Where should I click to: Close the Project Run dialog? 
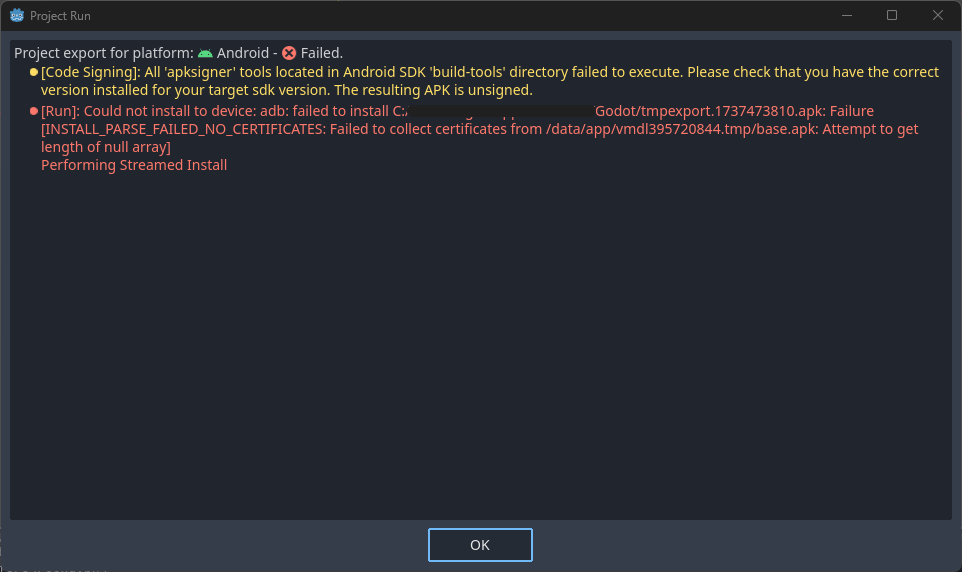937,15
